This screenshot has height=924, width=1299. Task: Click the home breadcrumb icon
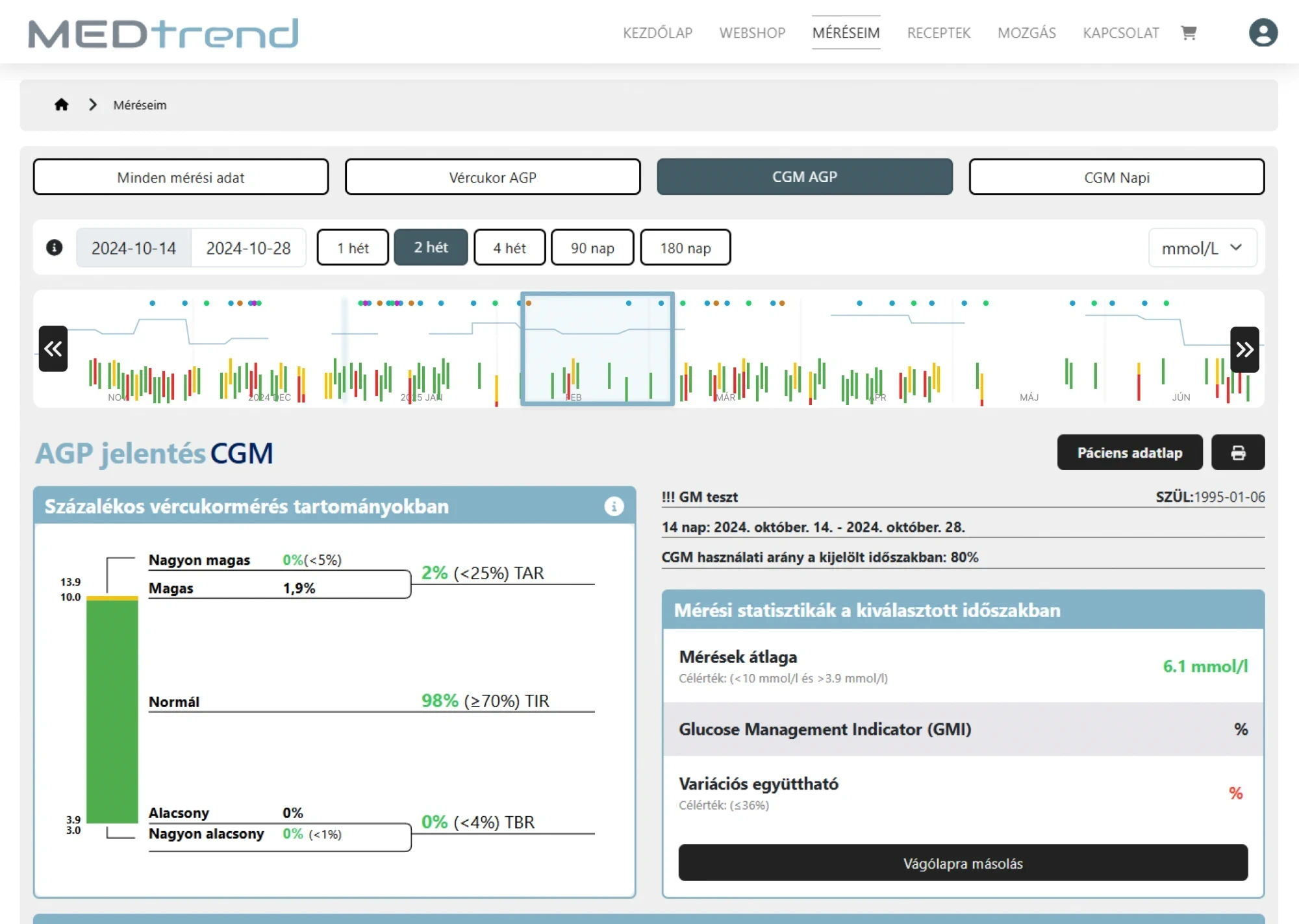coord(62,105)
